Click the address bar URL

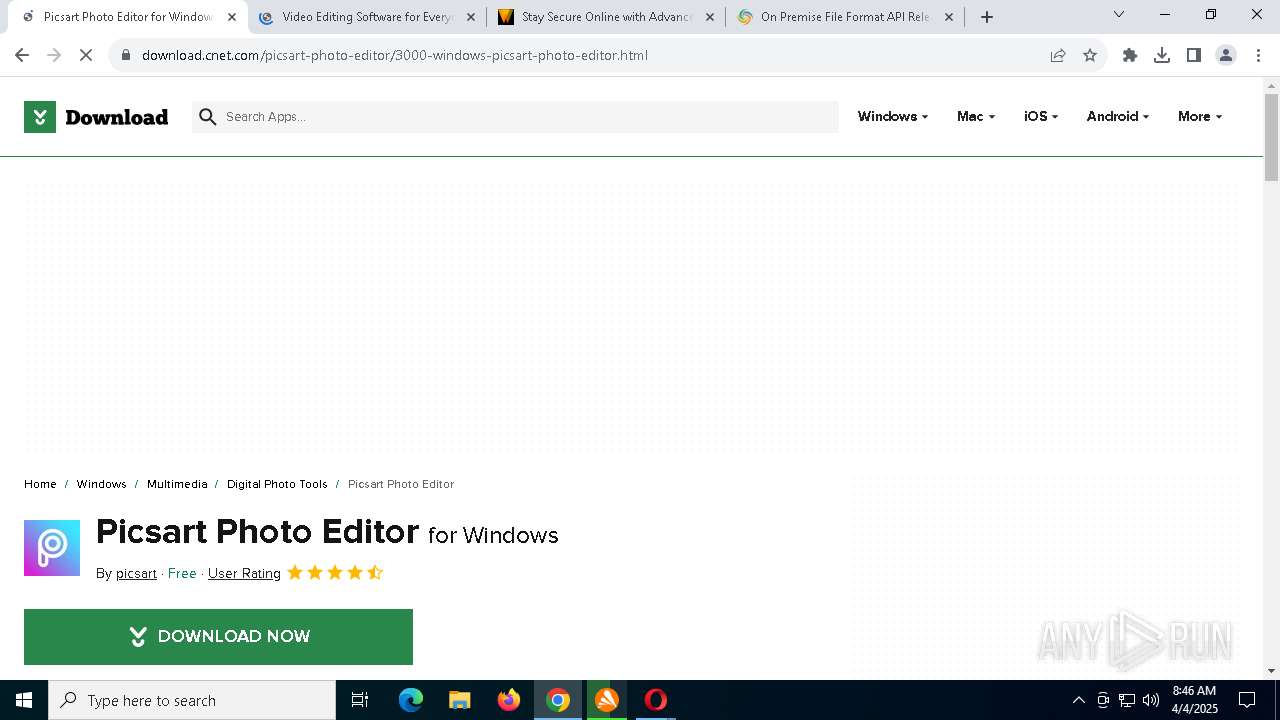395,55
